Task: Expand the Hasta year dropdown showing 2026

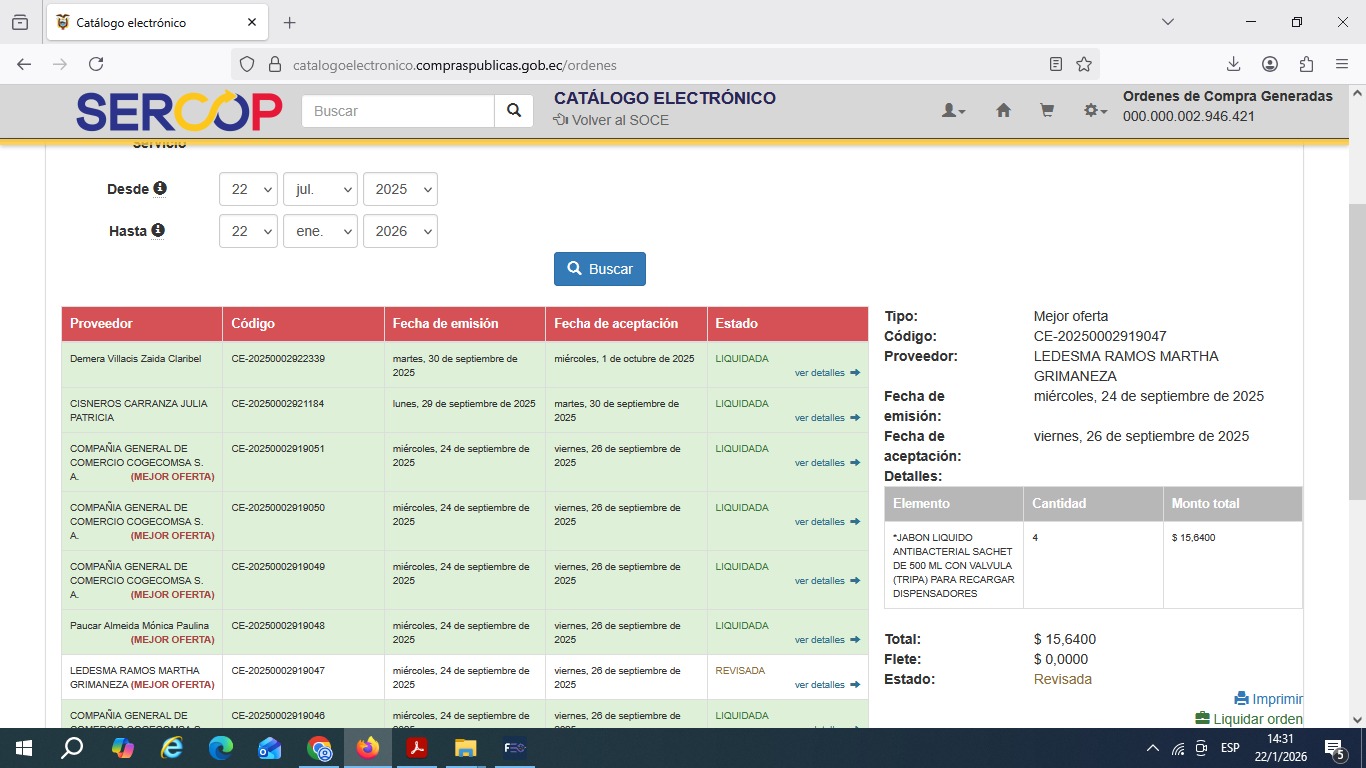Action: [x=400, y=231]
